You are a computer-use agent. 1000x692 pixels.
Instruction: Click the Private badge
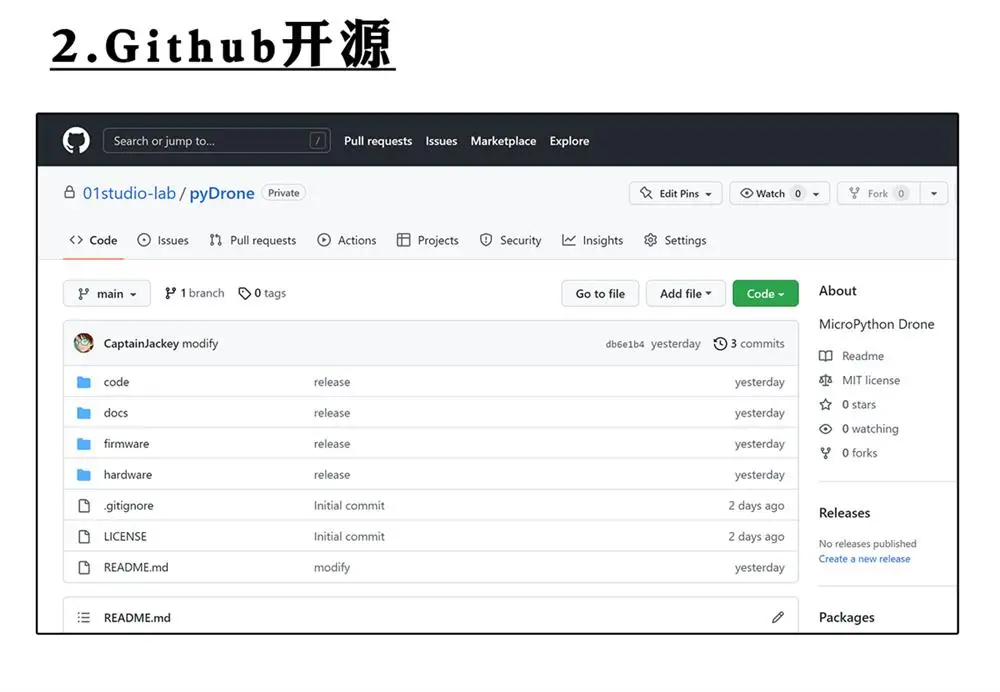[x=284, y=193]
